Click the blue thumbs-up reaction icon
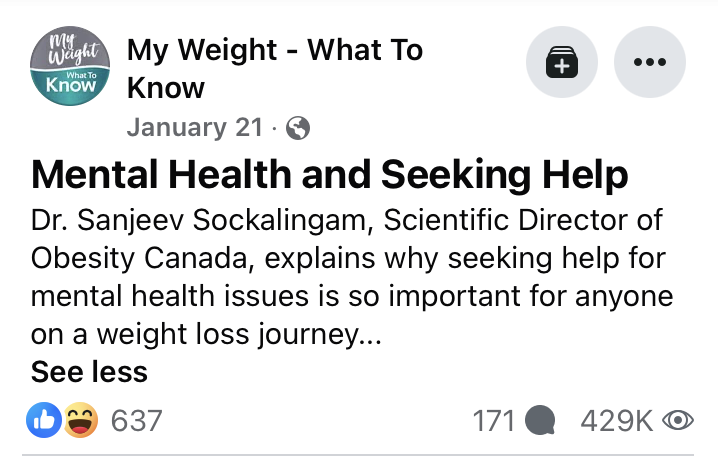Screen dimensions: 718x460 pos(44,420)
